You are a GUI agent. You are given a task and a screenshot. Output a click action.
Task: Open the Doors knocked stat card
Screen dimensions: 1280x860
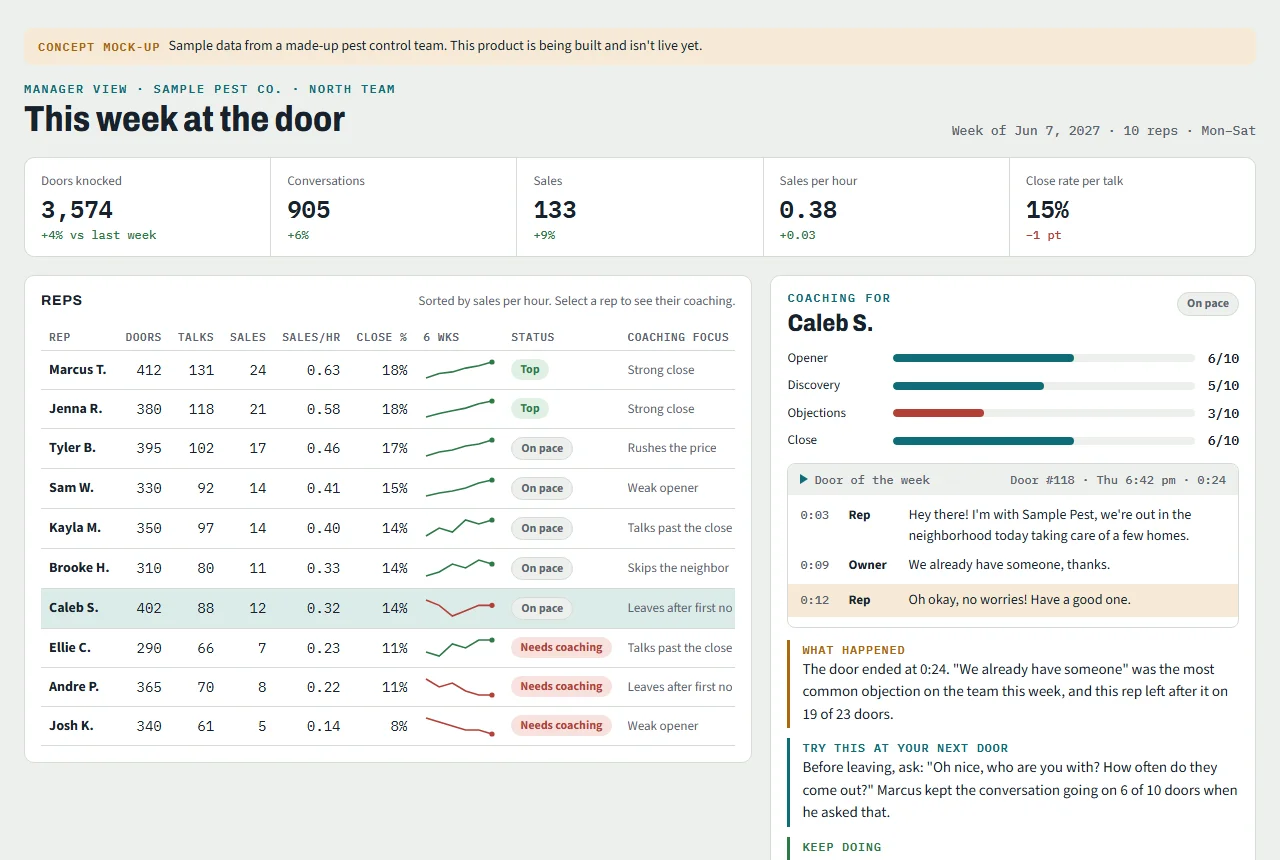click(x=148, y=207)
